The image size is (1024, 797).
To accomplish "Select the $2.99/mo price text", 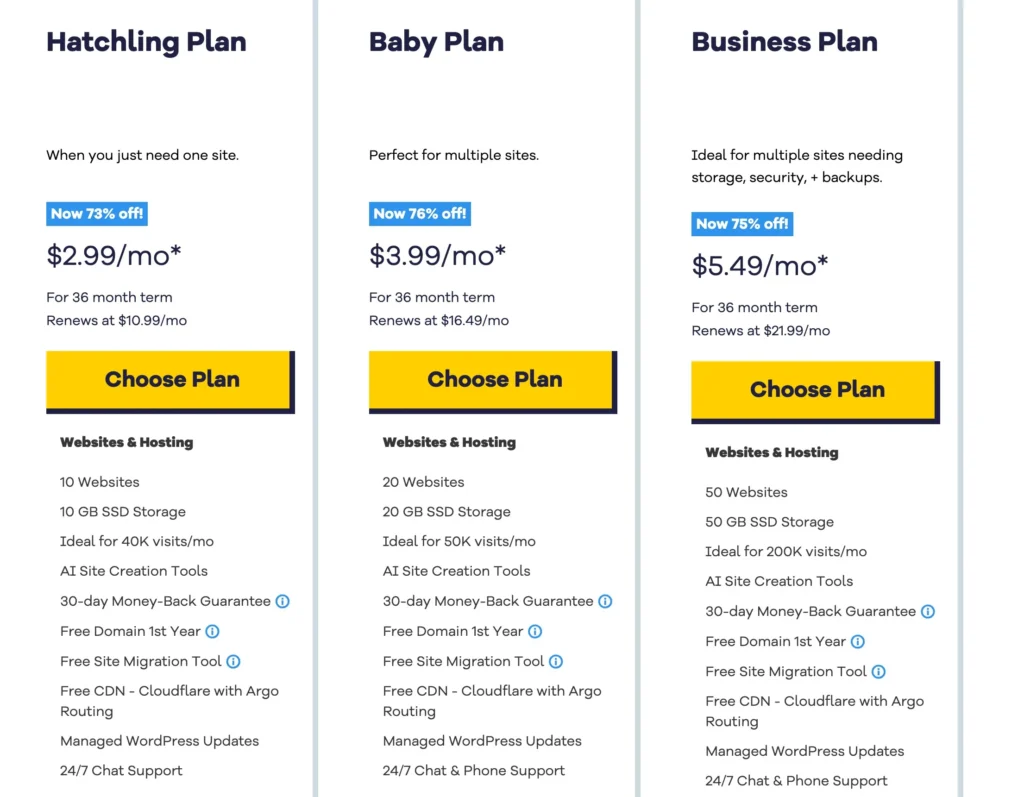I will 113,255.
